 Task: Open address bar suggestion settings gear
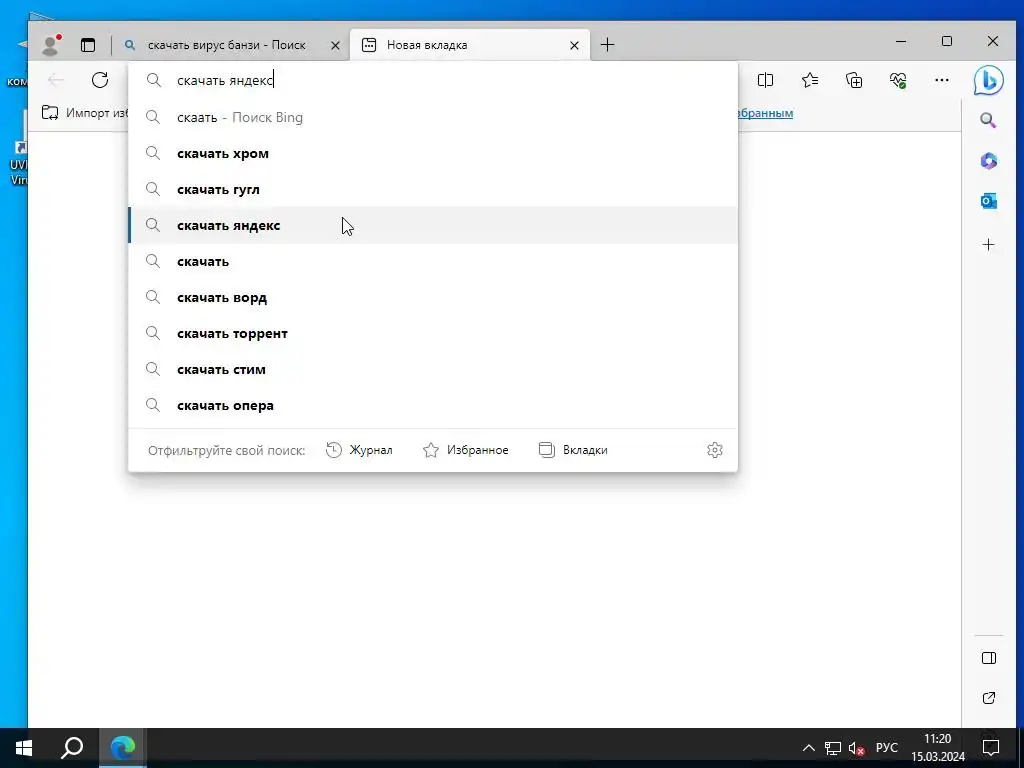click(x=714, y=450)
